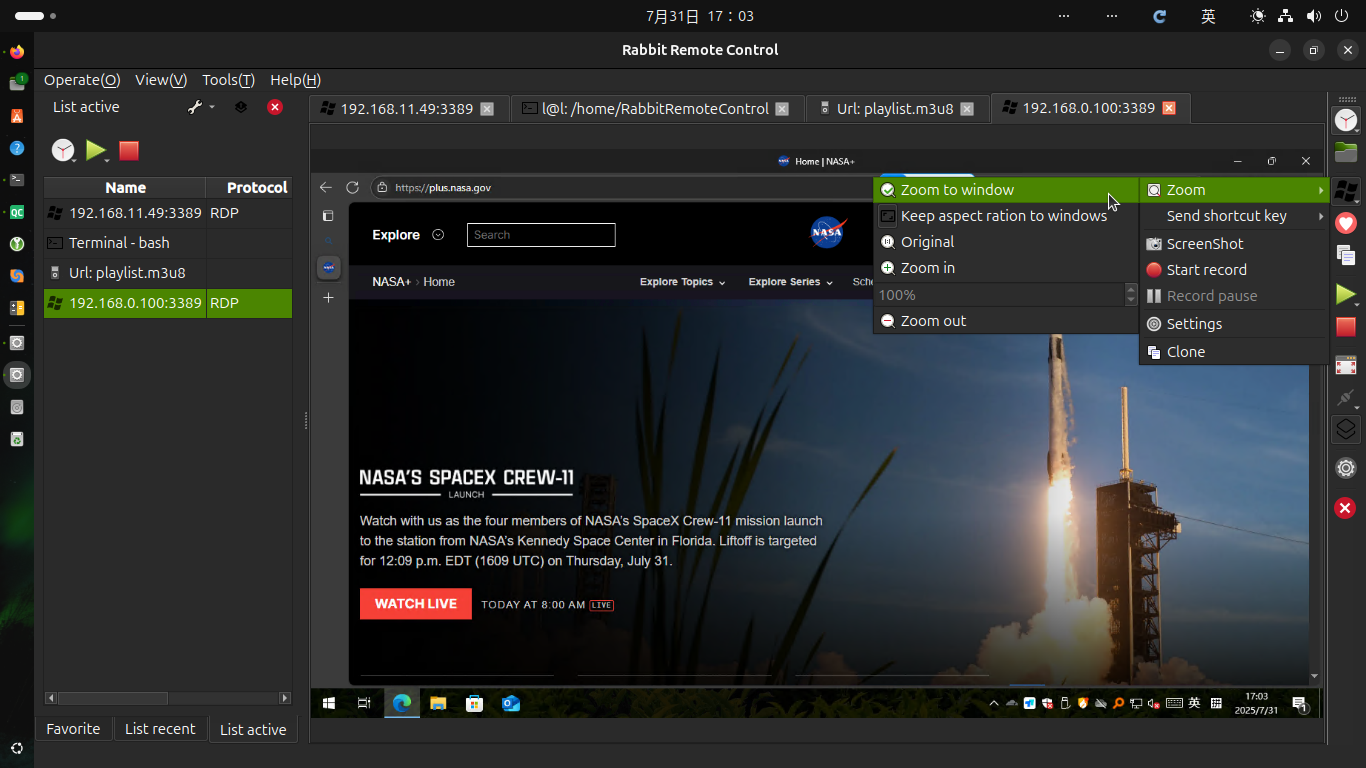The height and width of the screenshot is (768, 1366).
Task: Open Explore Topics dropdown on NASA page
Action: click(x=681, y=282)
